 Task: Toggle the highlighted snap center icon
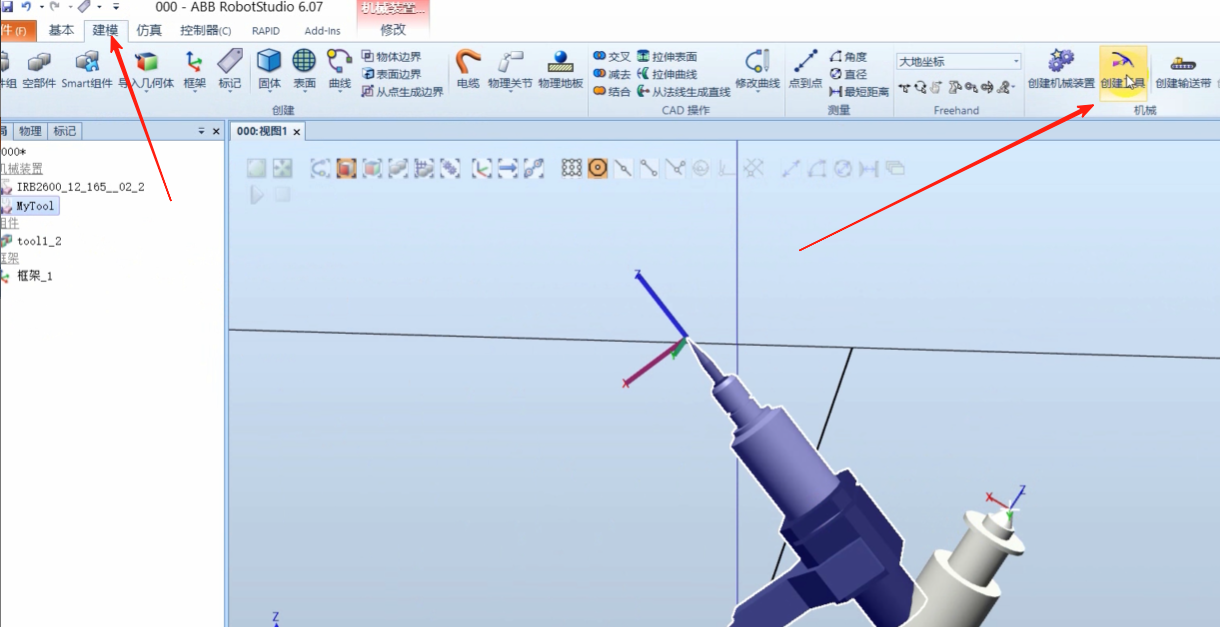pyautogui.click(x=598, y=169)
